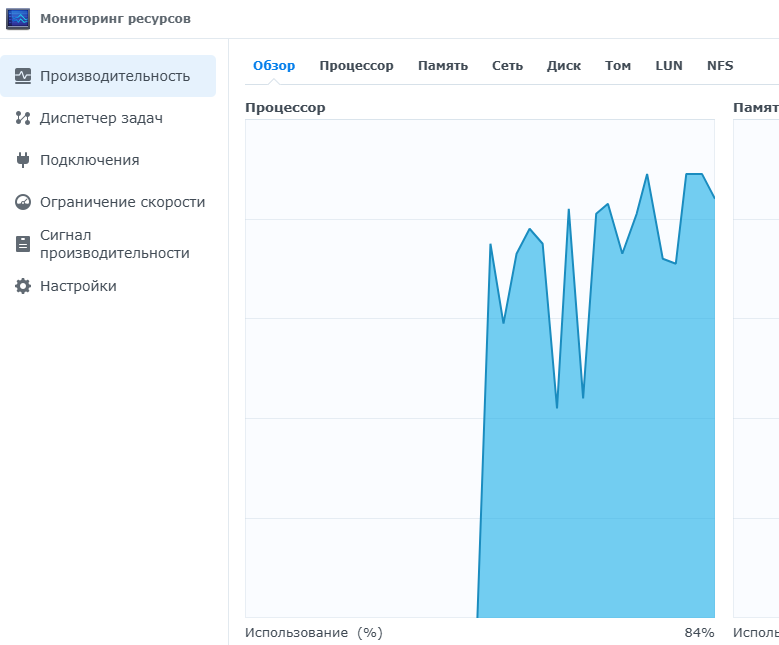Select Сигнал производительности entry

108,244
